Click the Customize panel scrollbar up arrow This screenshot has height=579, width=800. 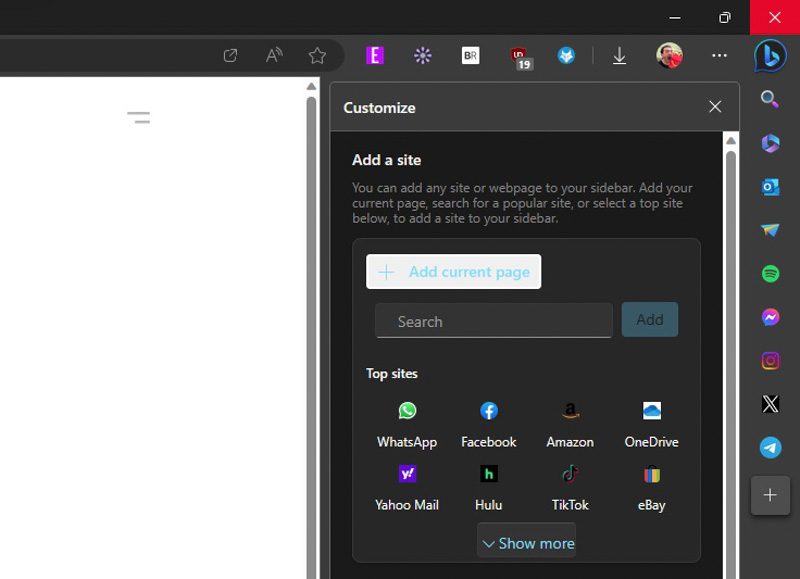[731, 140]
